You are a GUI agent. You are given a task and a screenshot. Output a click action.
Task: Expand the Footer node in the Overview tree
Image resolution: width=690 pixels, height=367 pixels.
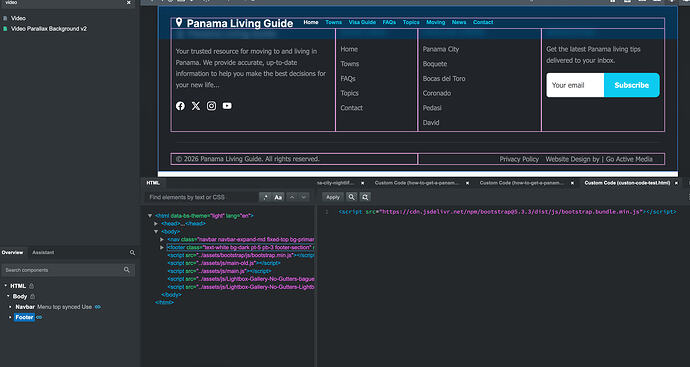[11, 317]
